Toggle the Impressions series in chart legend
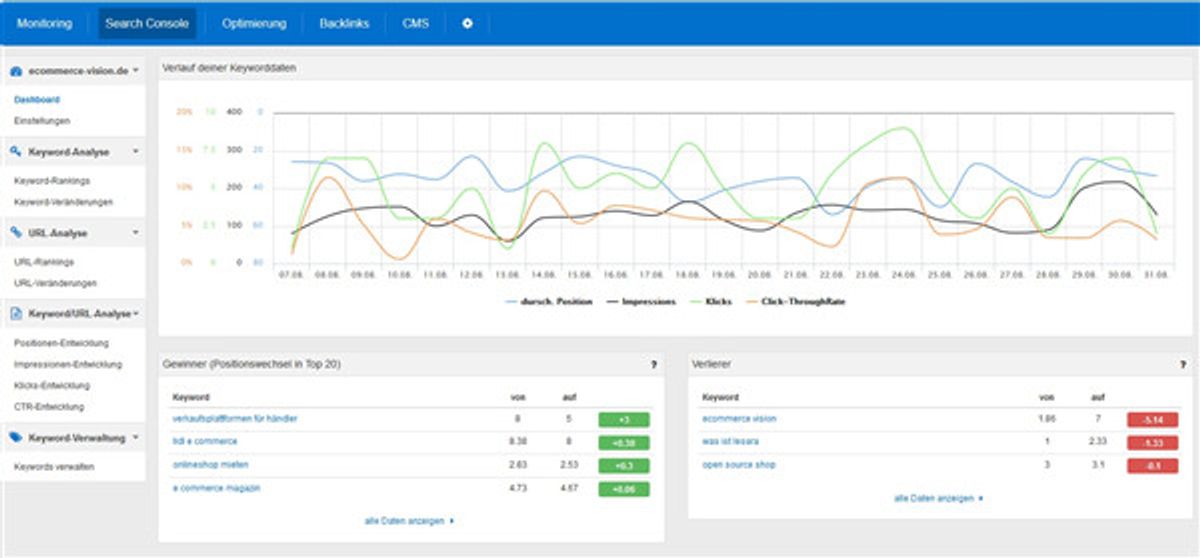The width and height of the screenshot is (1200, 558). pos(641,301)
